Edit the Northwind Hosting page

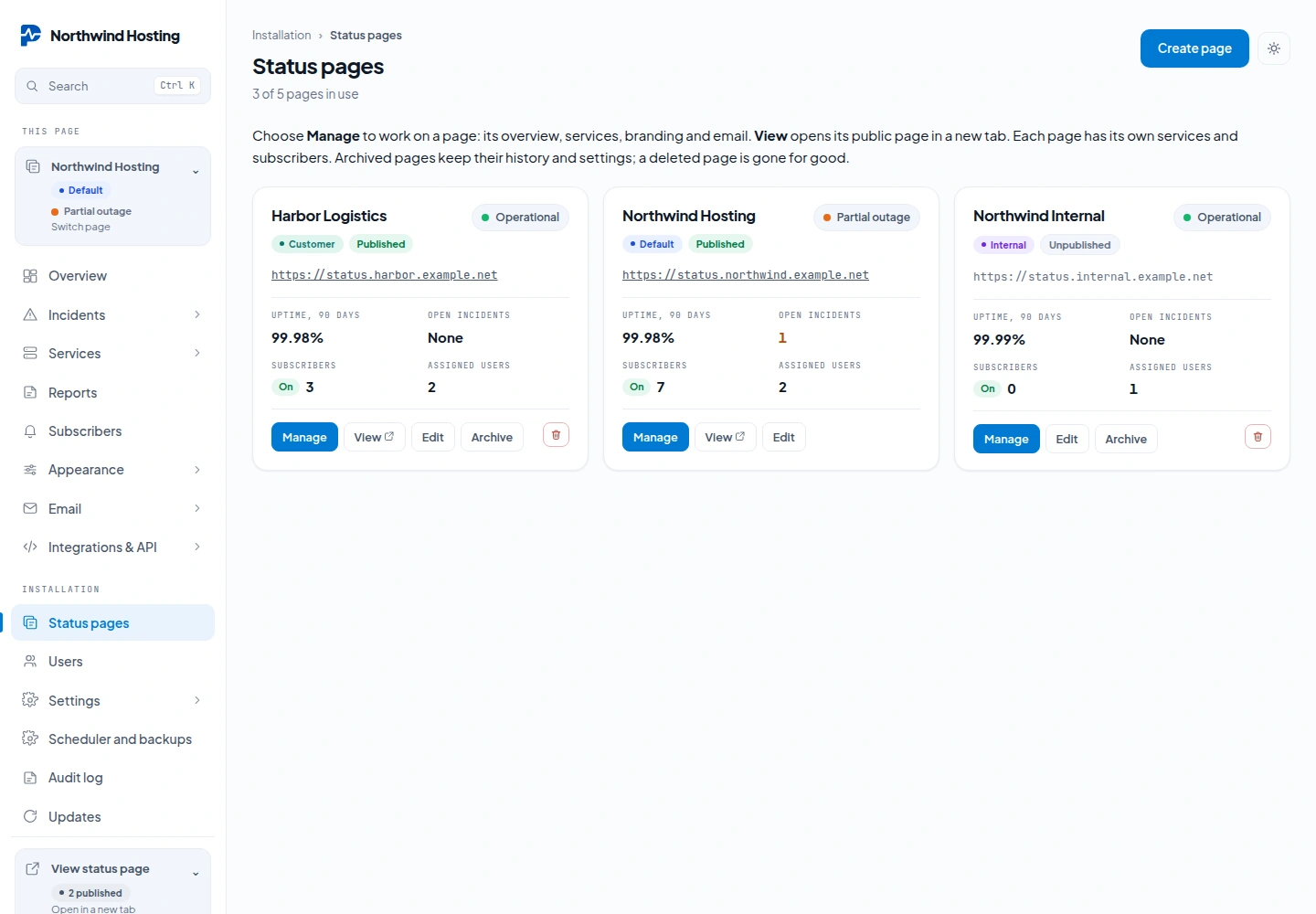784,437
